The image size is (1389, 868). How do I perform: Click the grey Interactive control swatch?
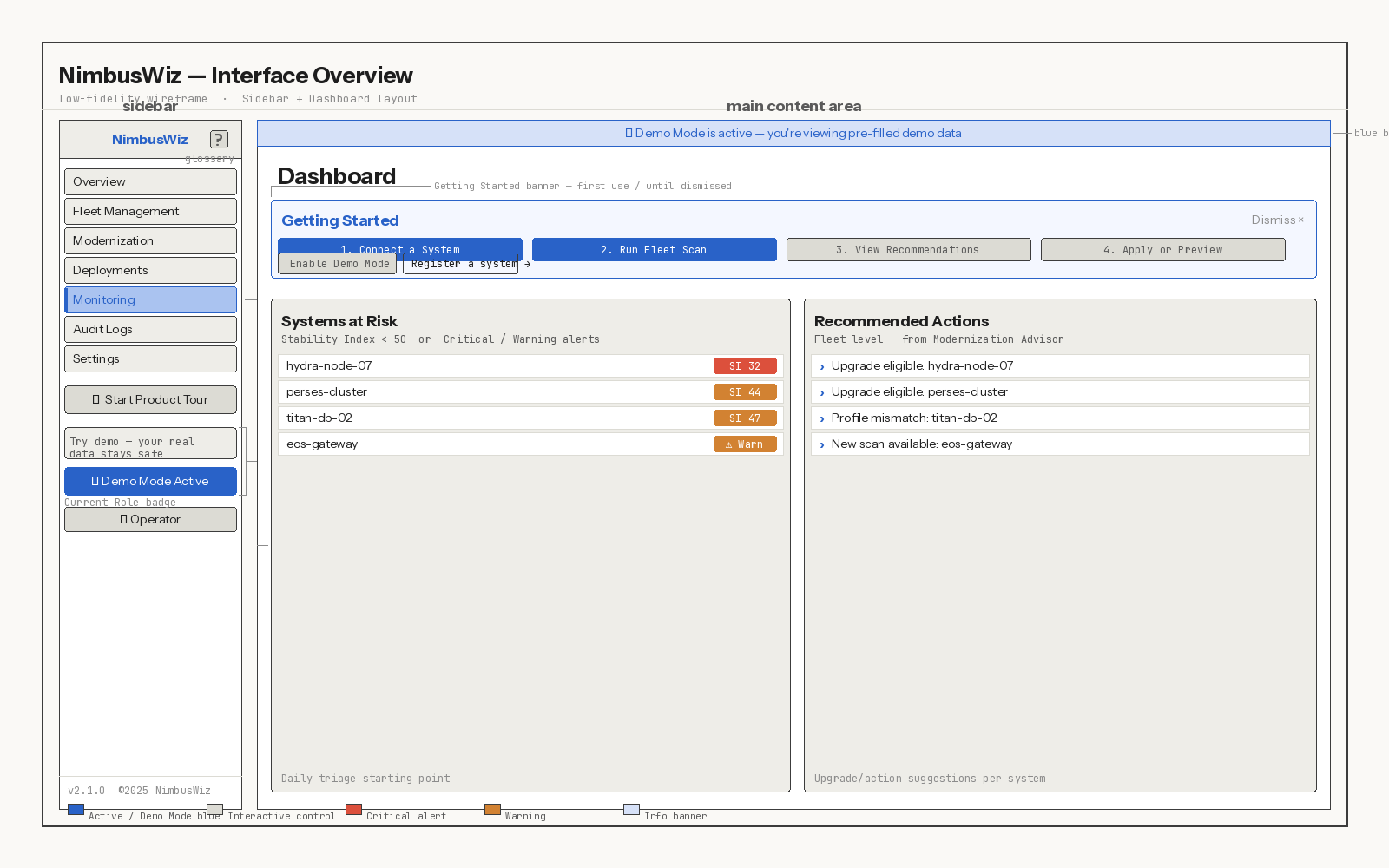(215, 809)
